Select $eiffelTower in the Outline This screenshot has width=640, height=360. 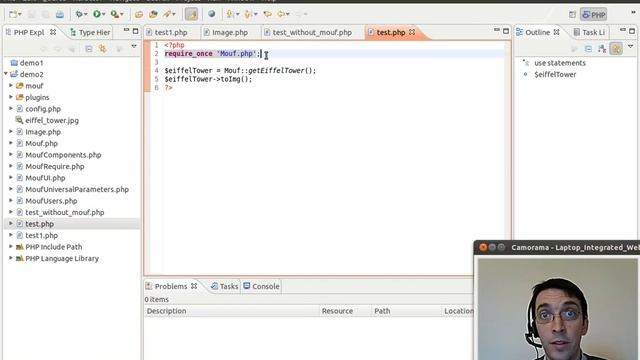click(555, 74)
